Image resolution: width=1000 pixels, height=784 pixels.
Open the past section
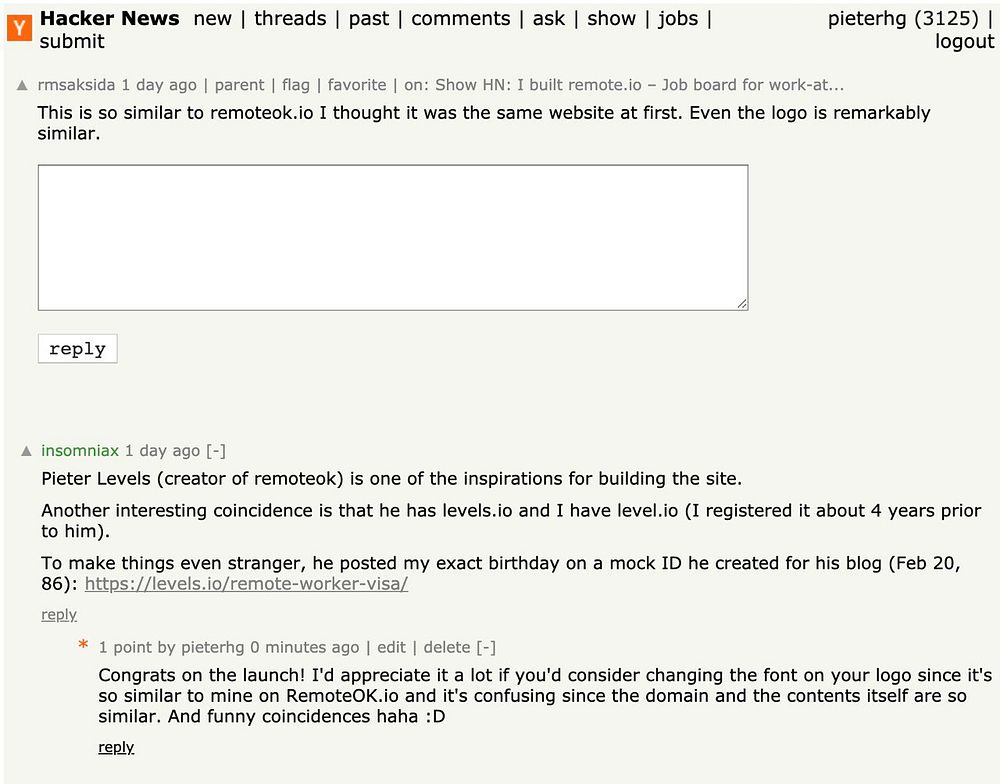pos(369,19)
